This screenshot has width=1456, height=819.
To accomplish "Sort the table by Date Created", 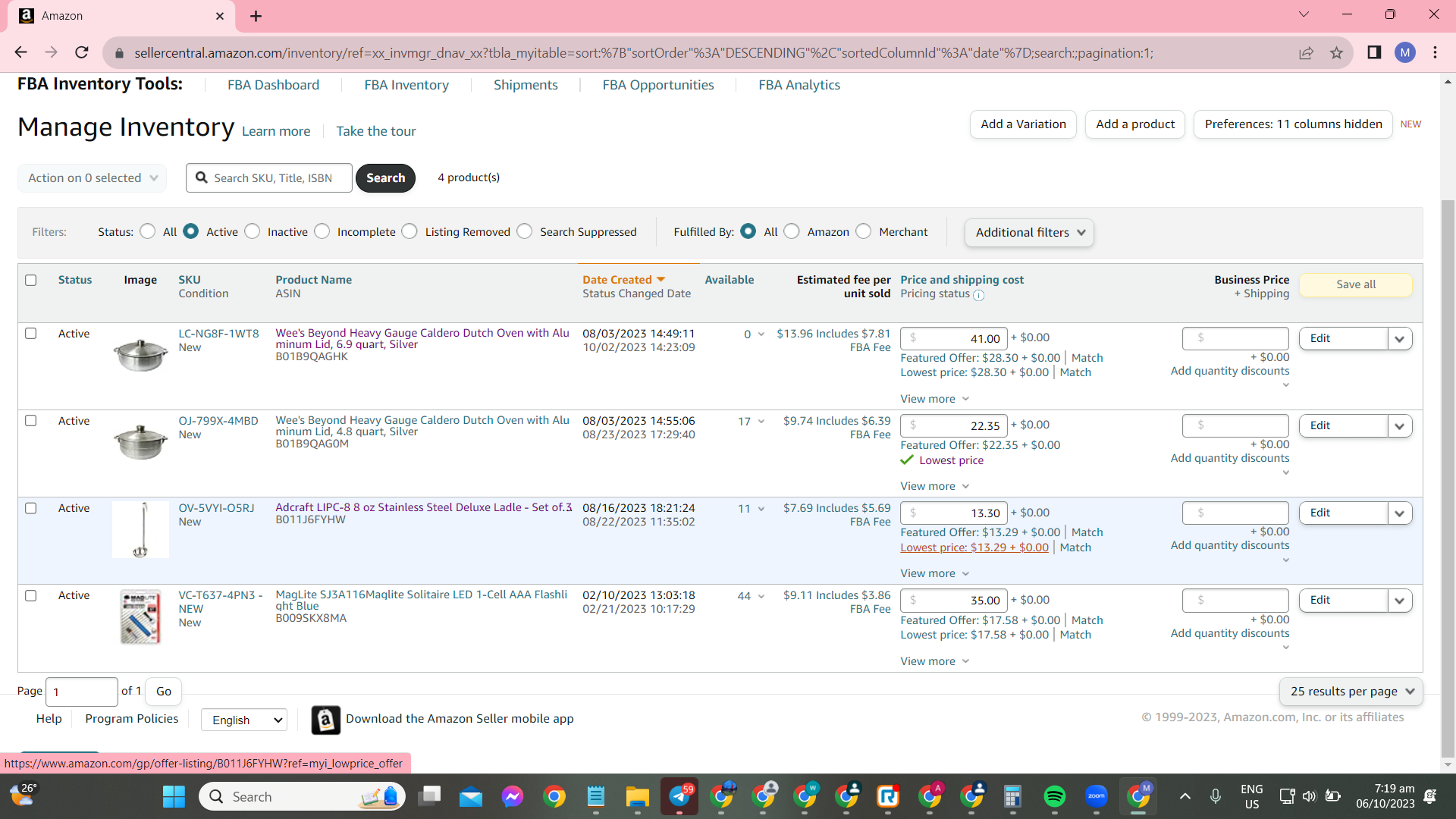I will point(623,280).
